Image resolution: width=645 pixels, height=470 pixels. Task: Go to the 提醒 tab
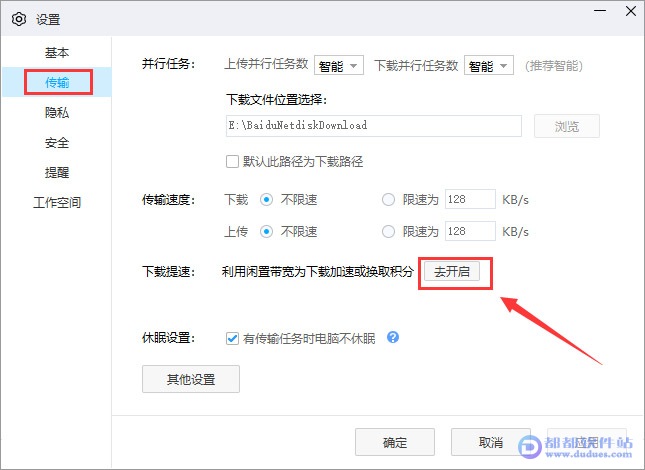(57, 172)
